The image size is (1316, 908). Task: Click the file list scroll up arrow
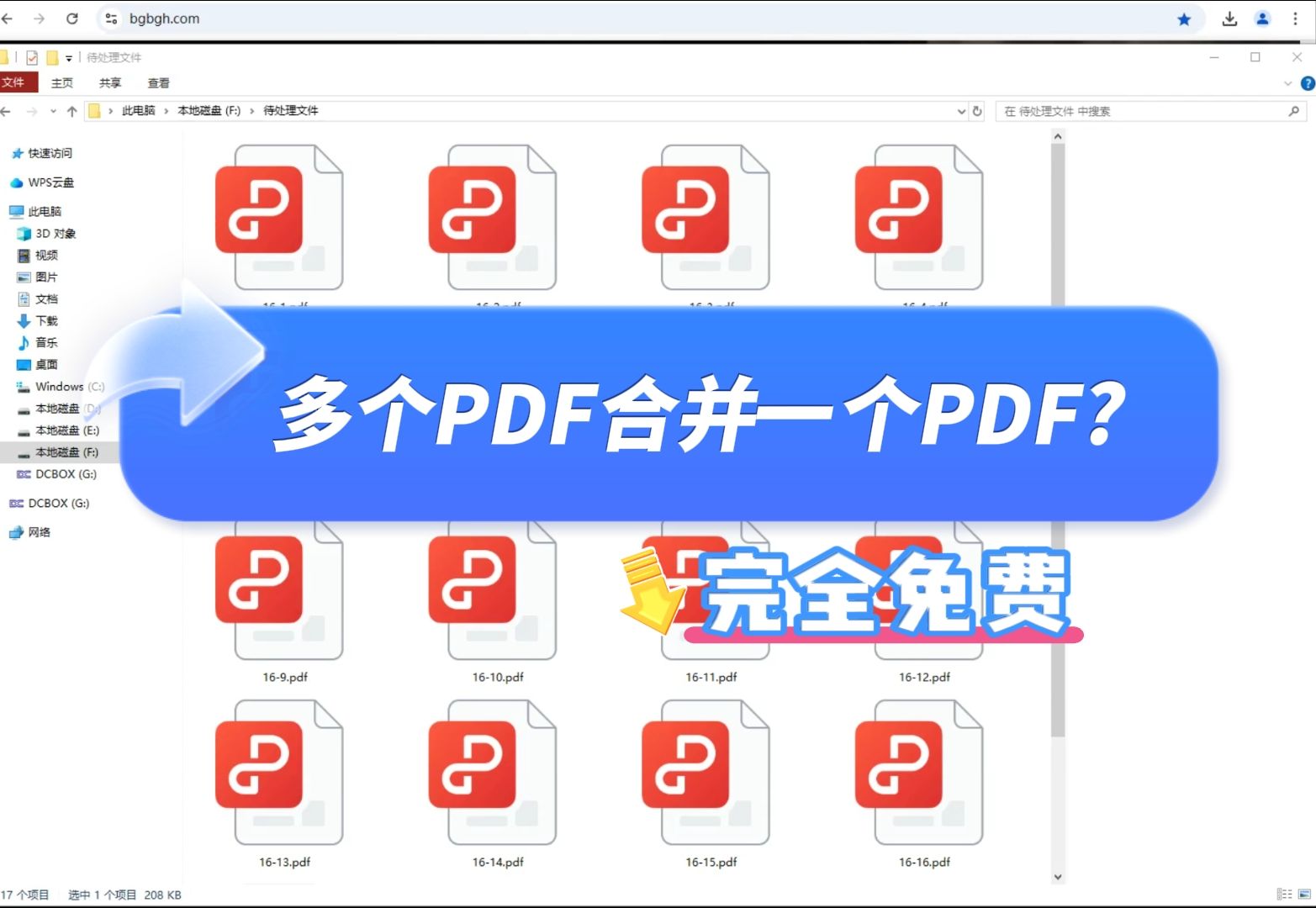coord(1058,136)
